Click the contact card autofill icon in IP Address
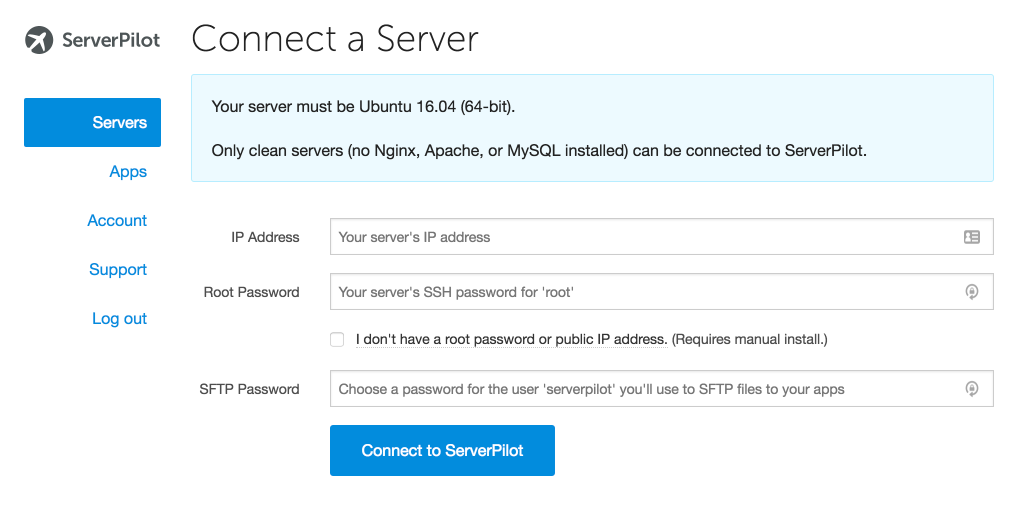 pos(972,237)
